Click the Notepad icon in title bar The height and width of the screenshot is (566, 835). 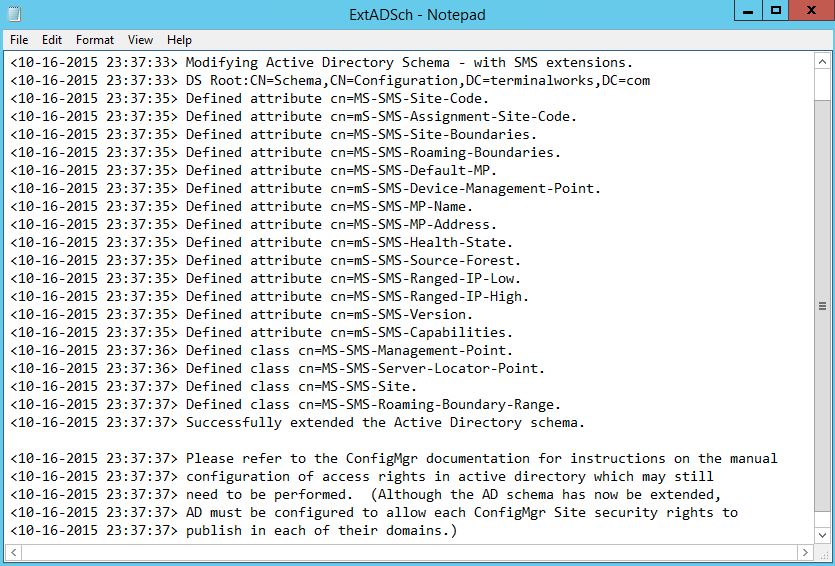tap(14, 14)
